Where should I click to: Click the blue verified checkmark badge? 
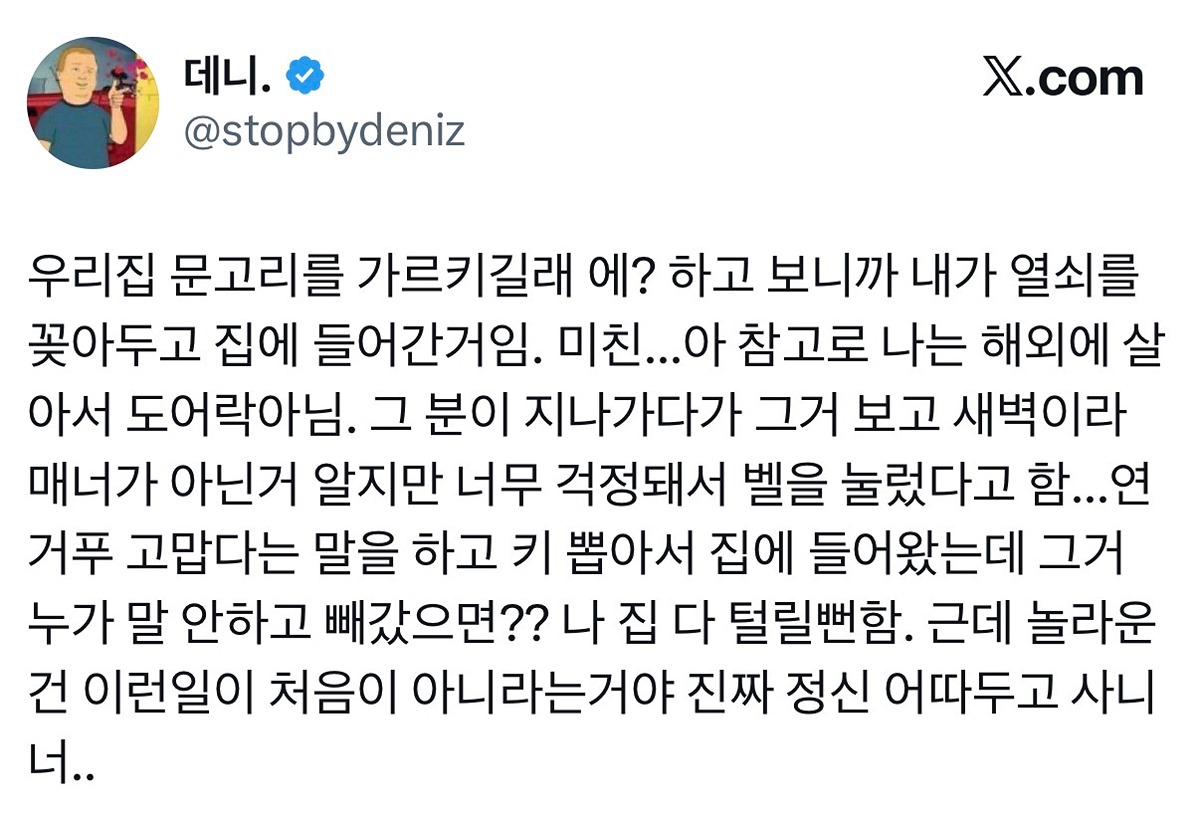304,77
